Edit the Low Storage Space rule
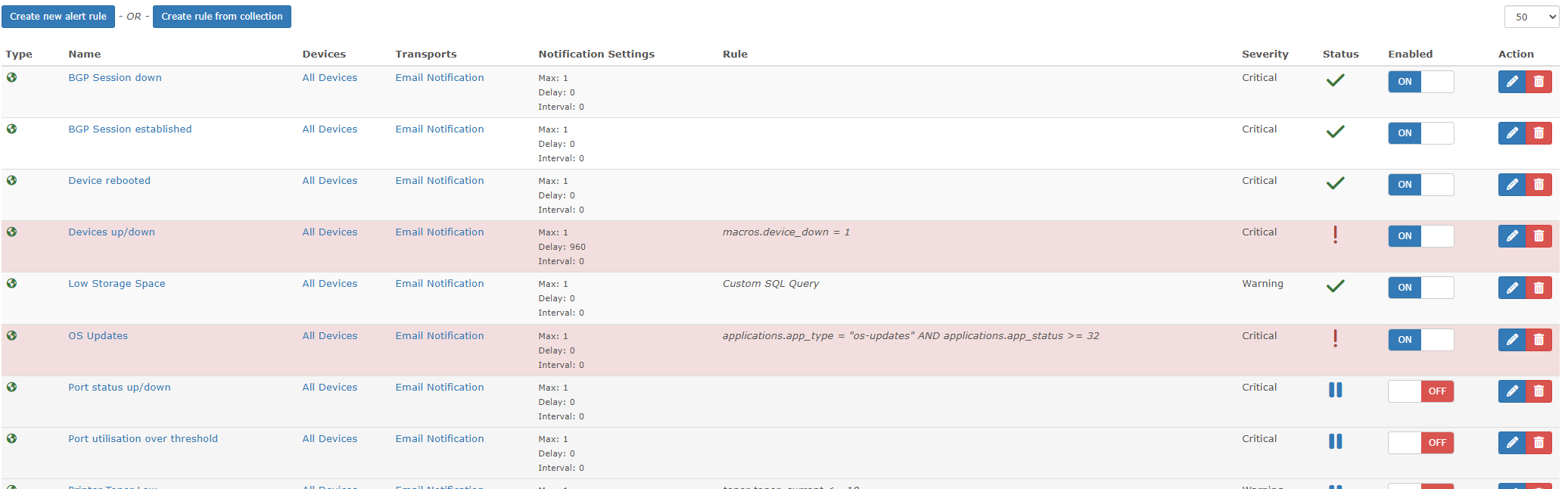This screenshot has height=489, width=1568. [x=1511, y=288]
